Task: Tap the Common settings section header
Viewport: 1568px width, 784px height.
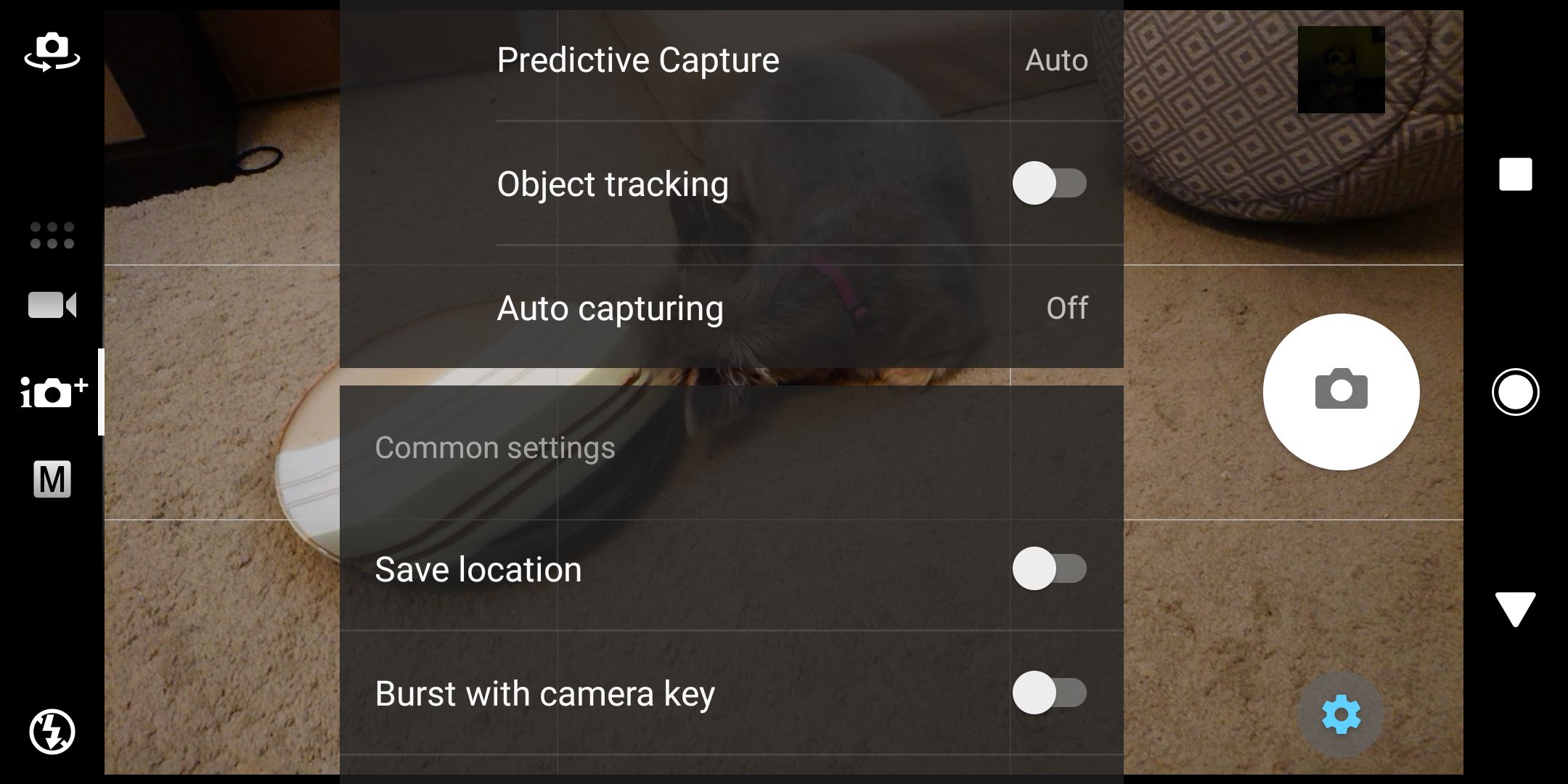Action: pyautogui.click(x=495, y=448)
